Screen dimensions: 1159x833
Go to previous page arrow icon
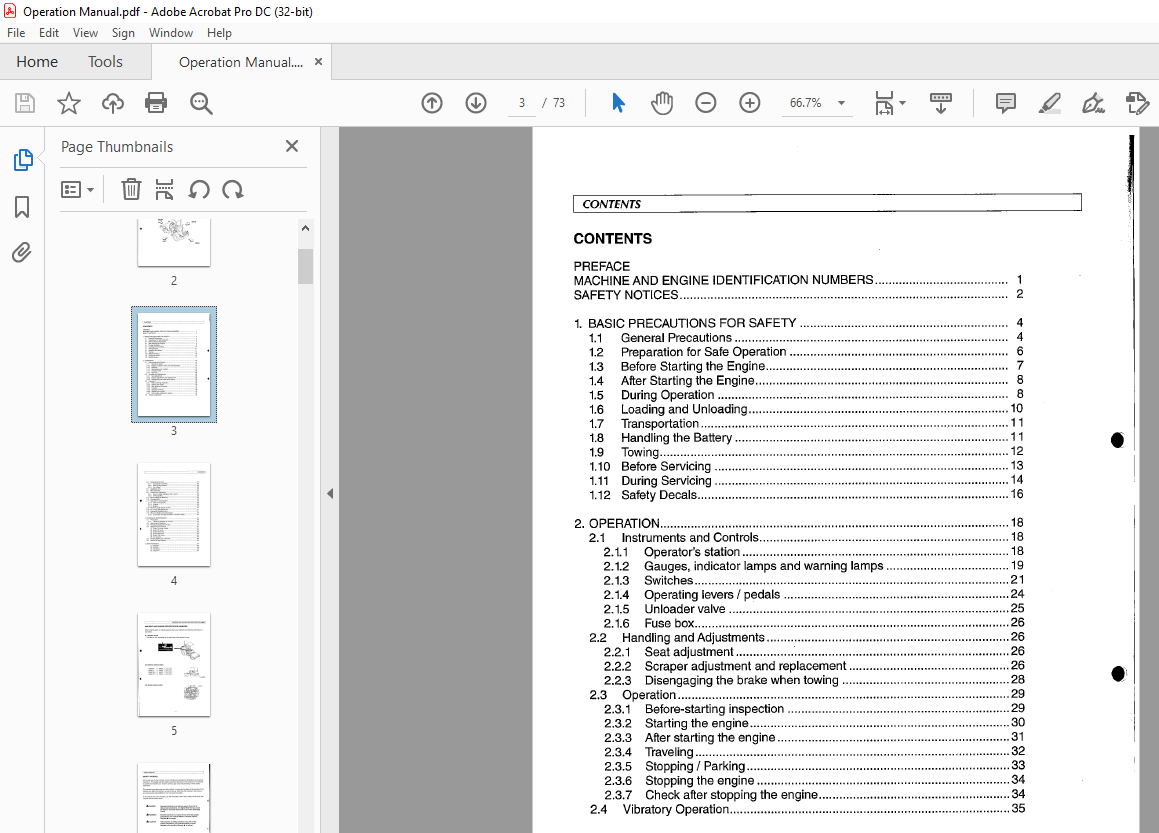tap(432, 103)
